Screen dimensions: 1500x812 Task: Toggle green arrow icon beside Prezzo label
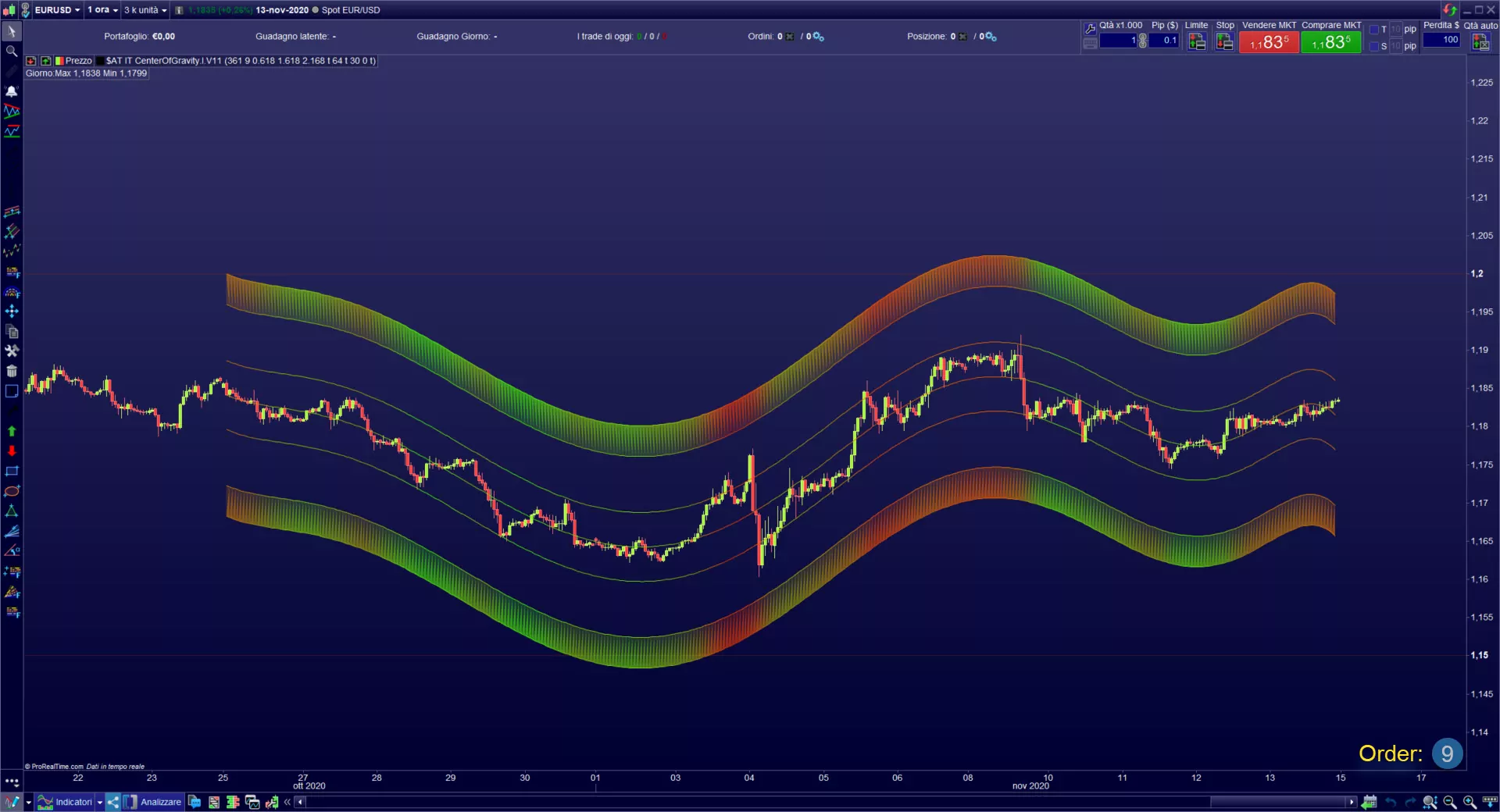click(x=45, y=61)
